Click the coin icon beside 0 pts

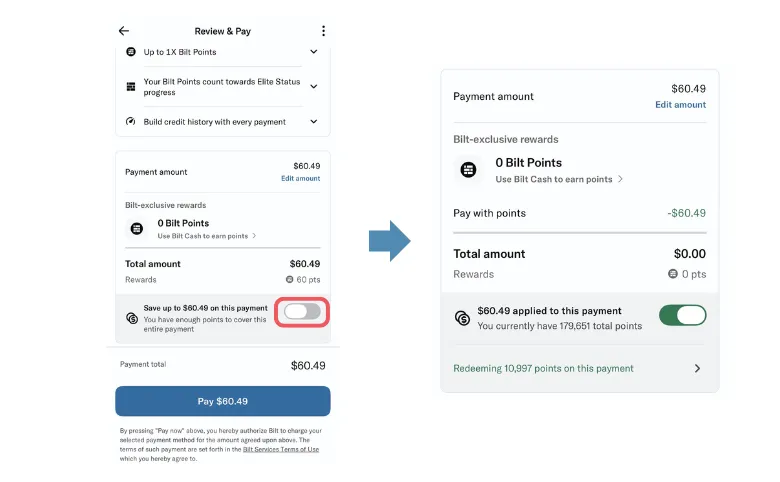pos(673,274)
